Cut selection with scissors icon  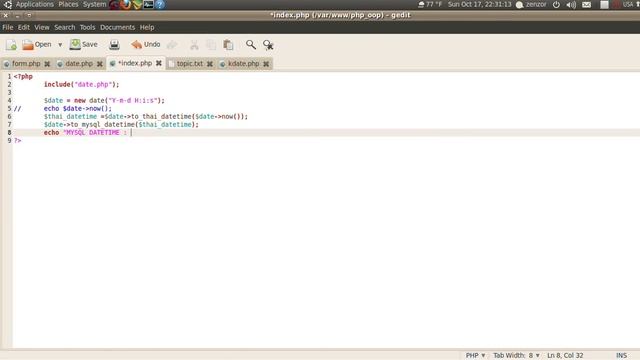[194, 45]
